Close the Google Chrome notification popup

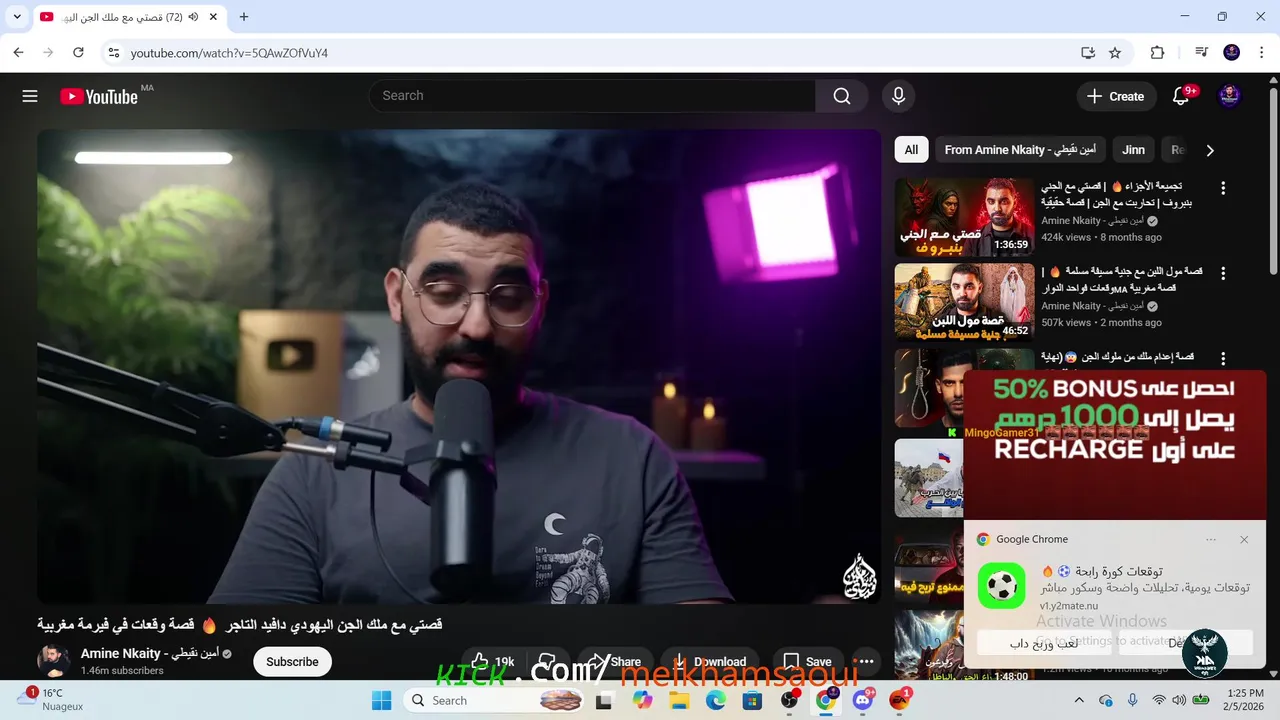[x=1244, y=539]
